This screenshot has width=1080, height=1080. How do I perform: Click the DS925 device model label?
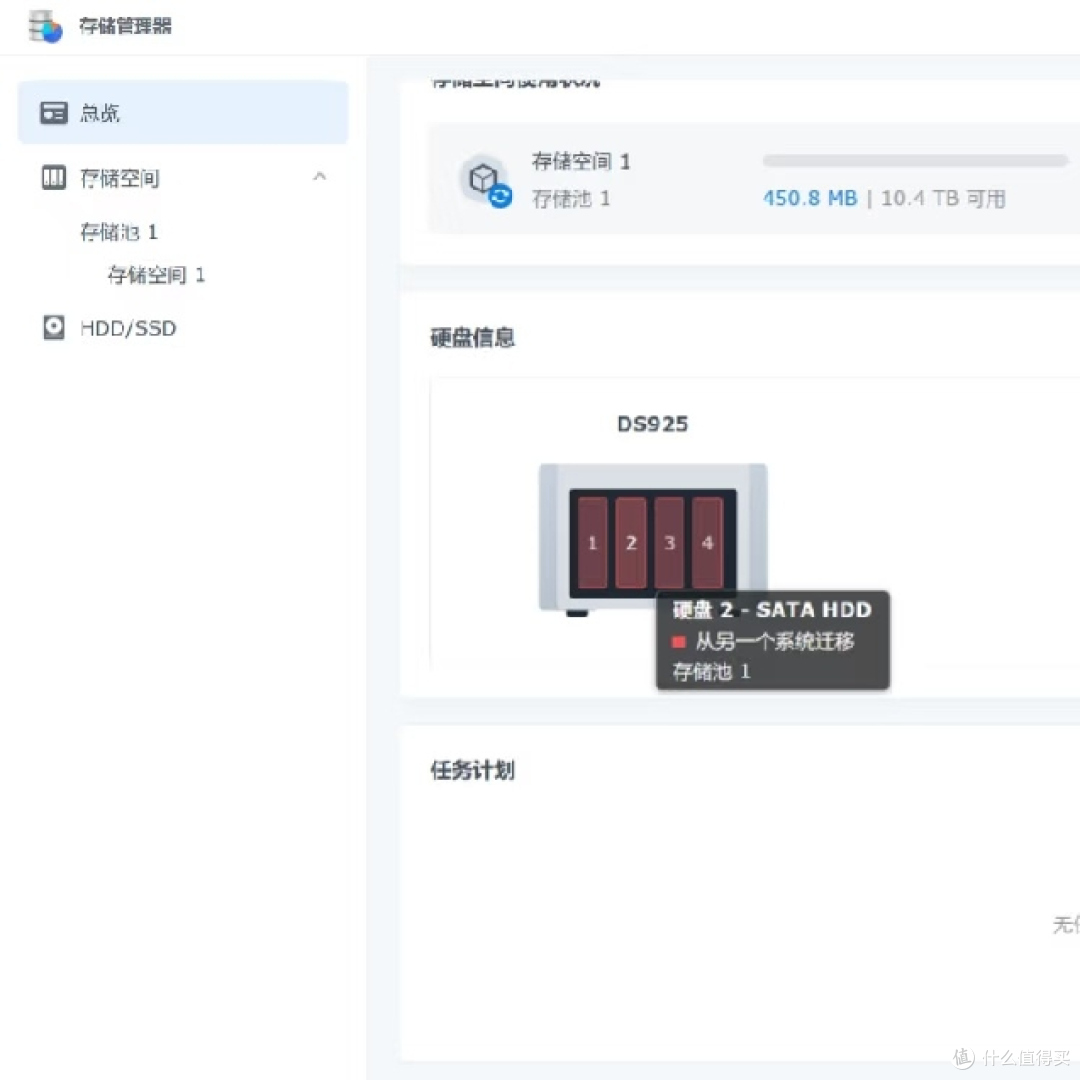click(x=652, y=424)
